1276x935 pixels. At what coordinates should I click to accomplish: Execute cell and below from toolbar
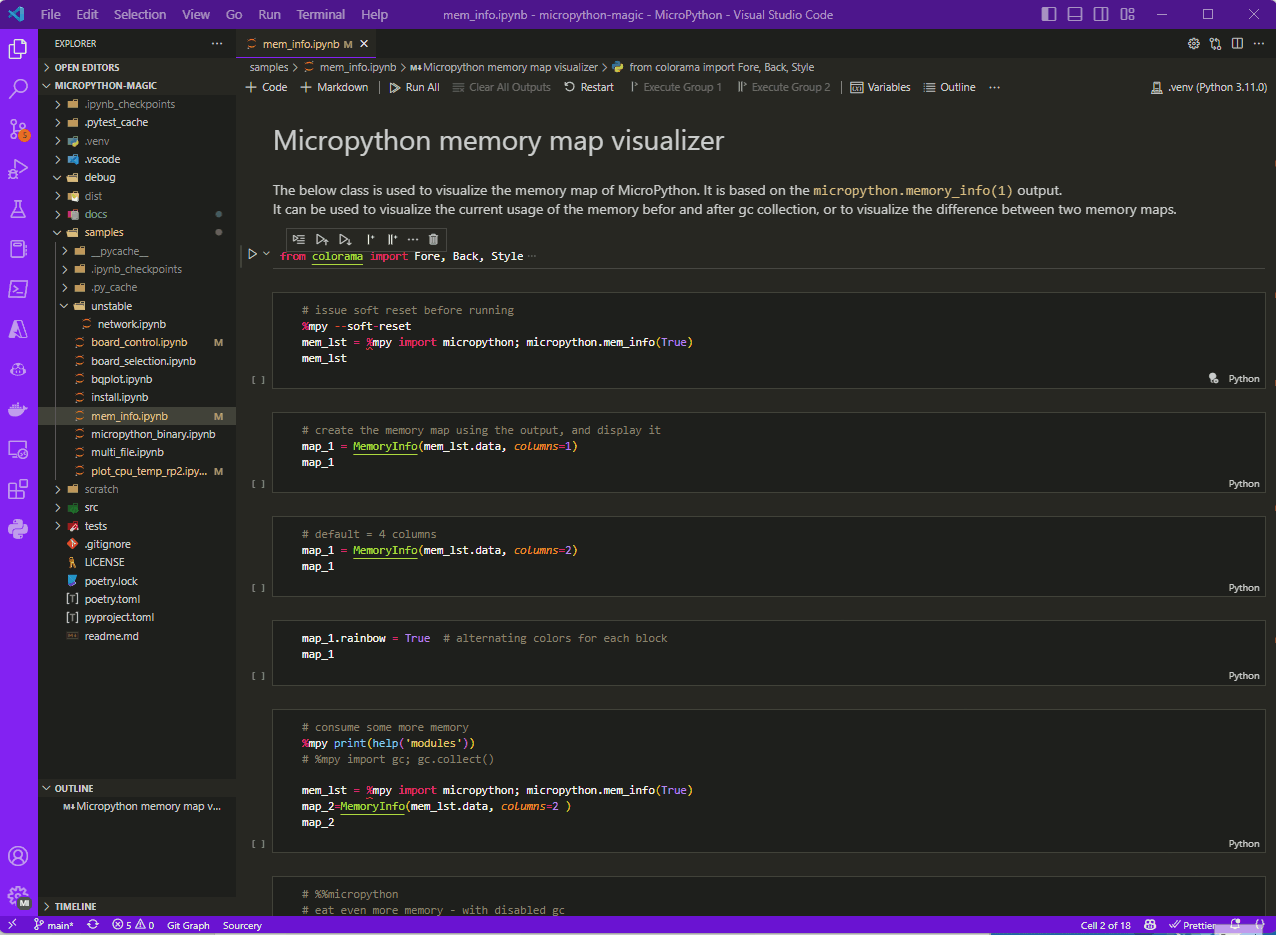[345, 239]
